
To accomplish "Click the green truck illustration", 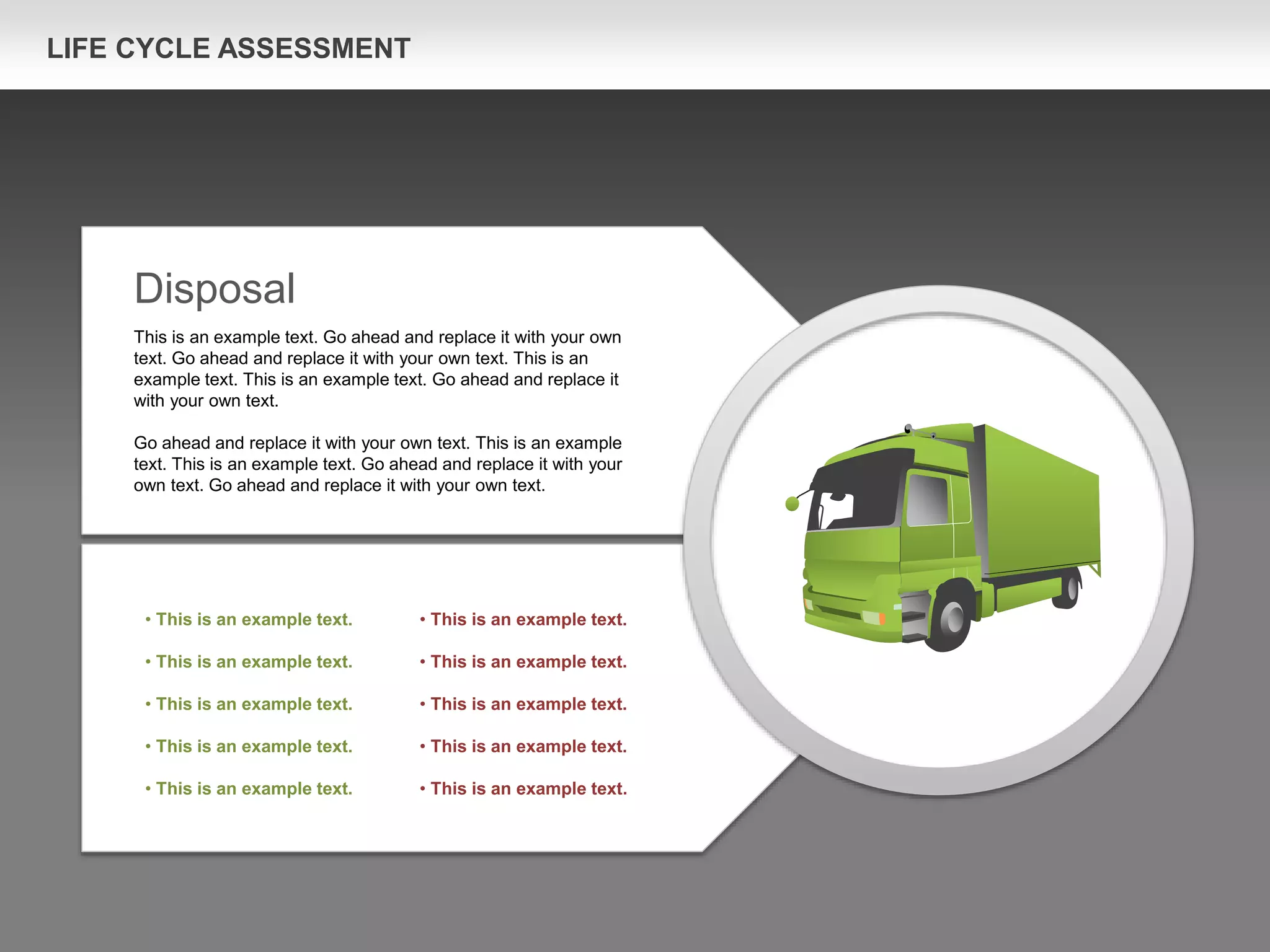I will [943, 537].
